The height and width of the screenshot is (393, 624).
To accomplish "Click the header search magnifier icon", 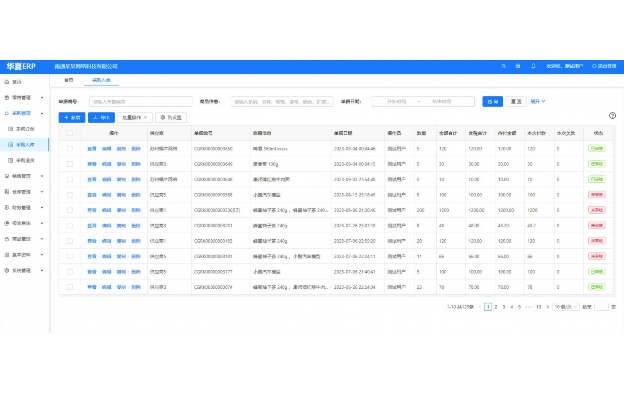I will (503, 66).
